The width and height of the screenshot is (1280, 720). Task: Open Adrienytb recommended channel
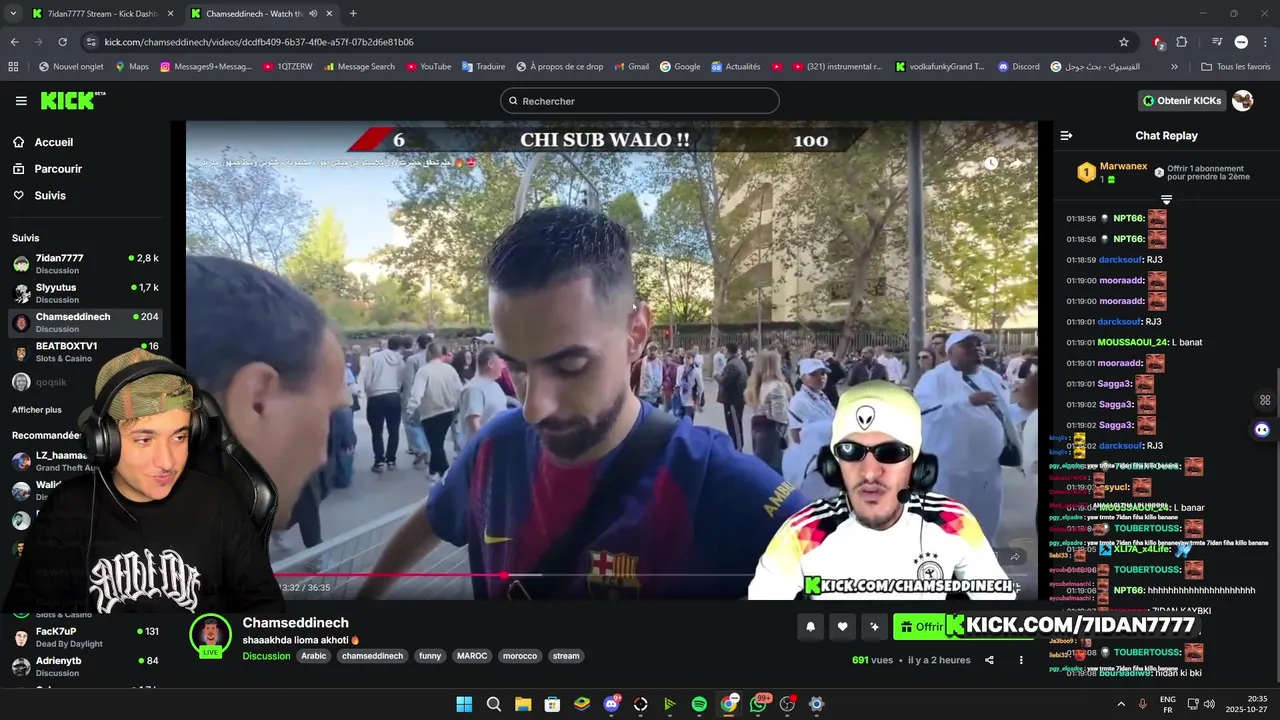point(85,666)
